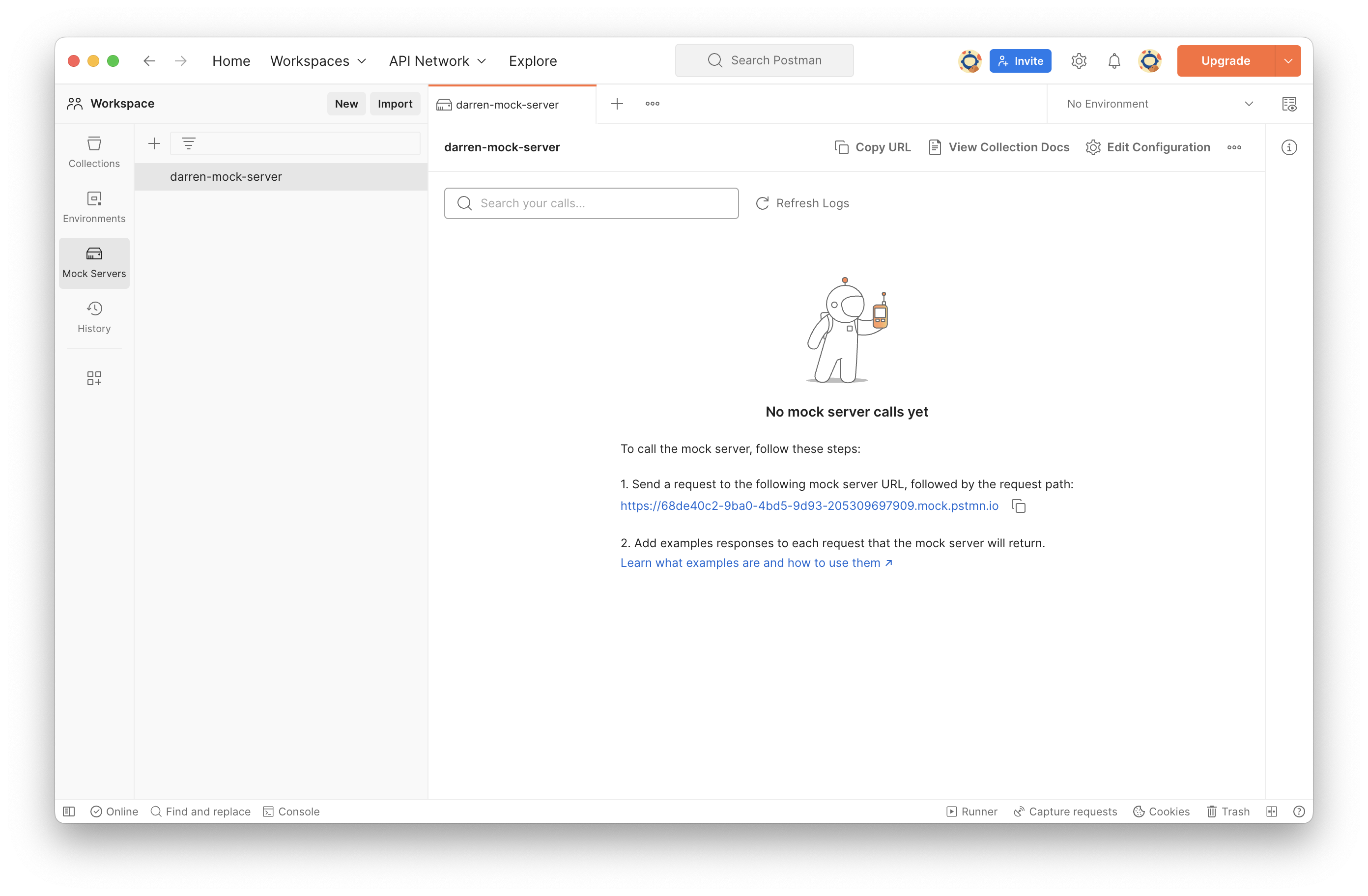Open the Upgrade button dropdown arrow

coord(1287,61)
